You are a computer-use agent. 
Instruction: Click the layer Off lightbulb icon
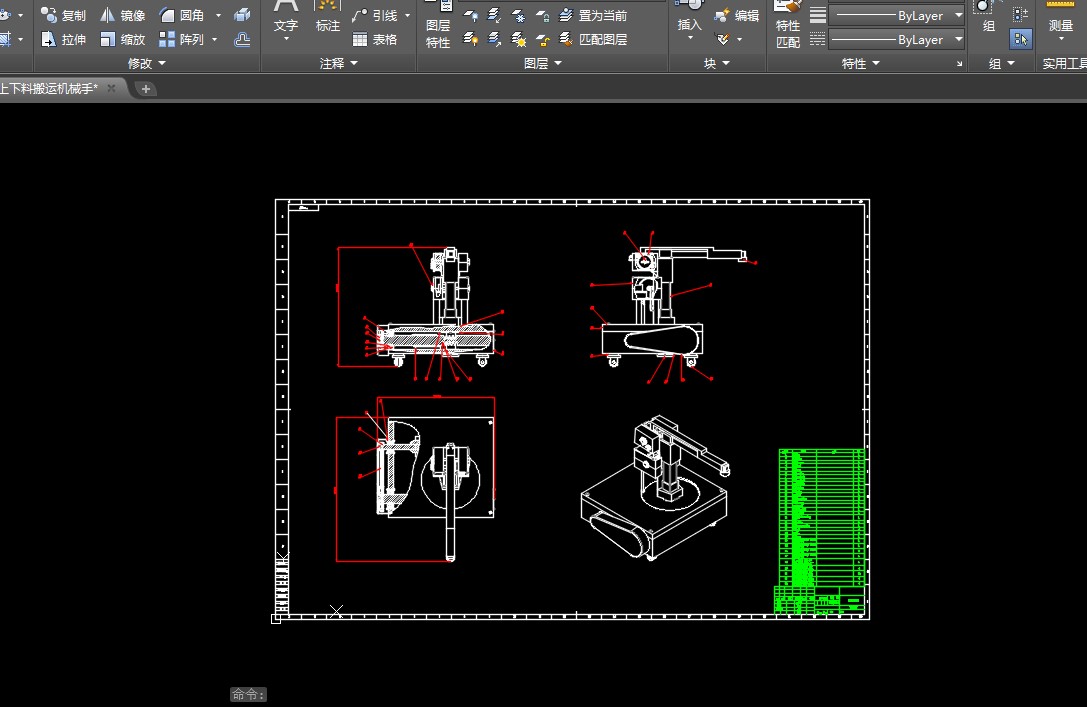coord(470,15)
